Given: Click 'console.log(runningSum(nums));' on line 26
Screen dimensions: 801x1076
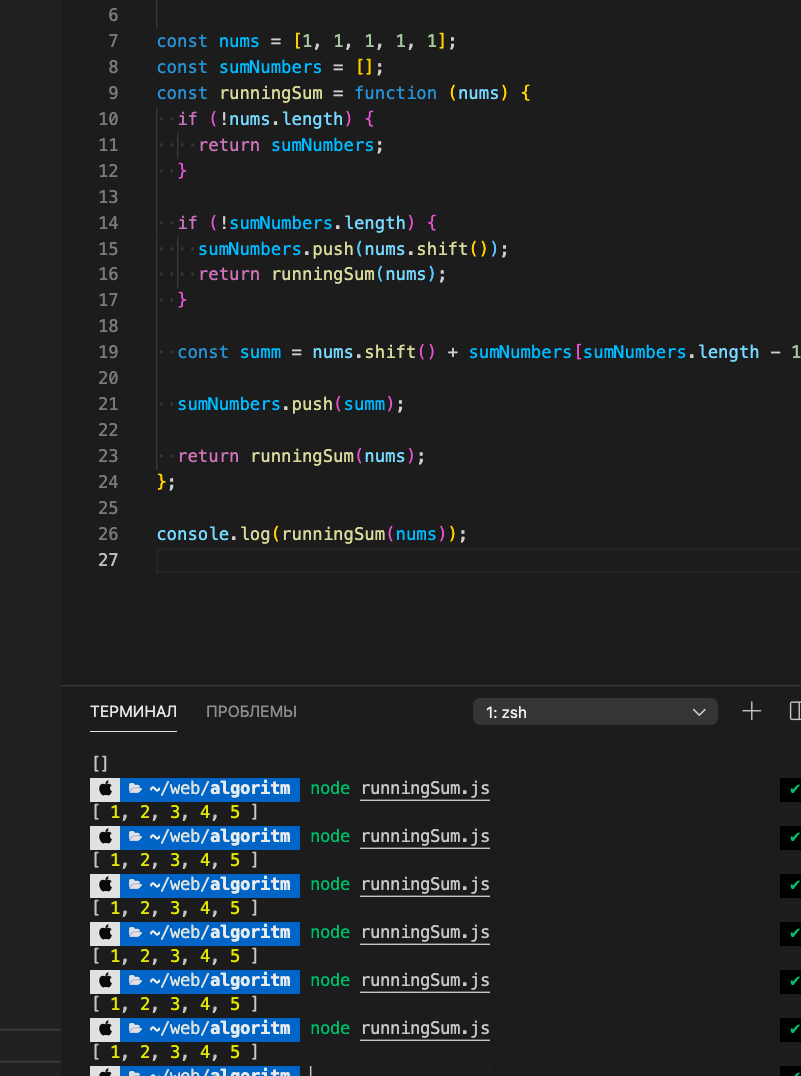Looking at the screenshot, I should click(312, 534).
